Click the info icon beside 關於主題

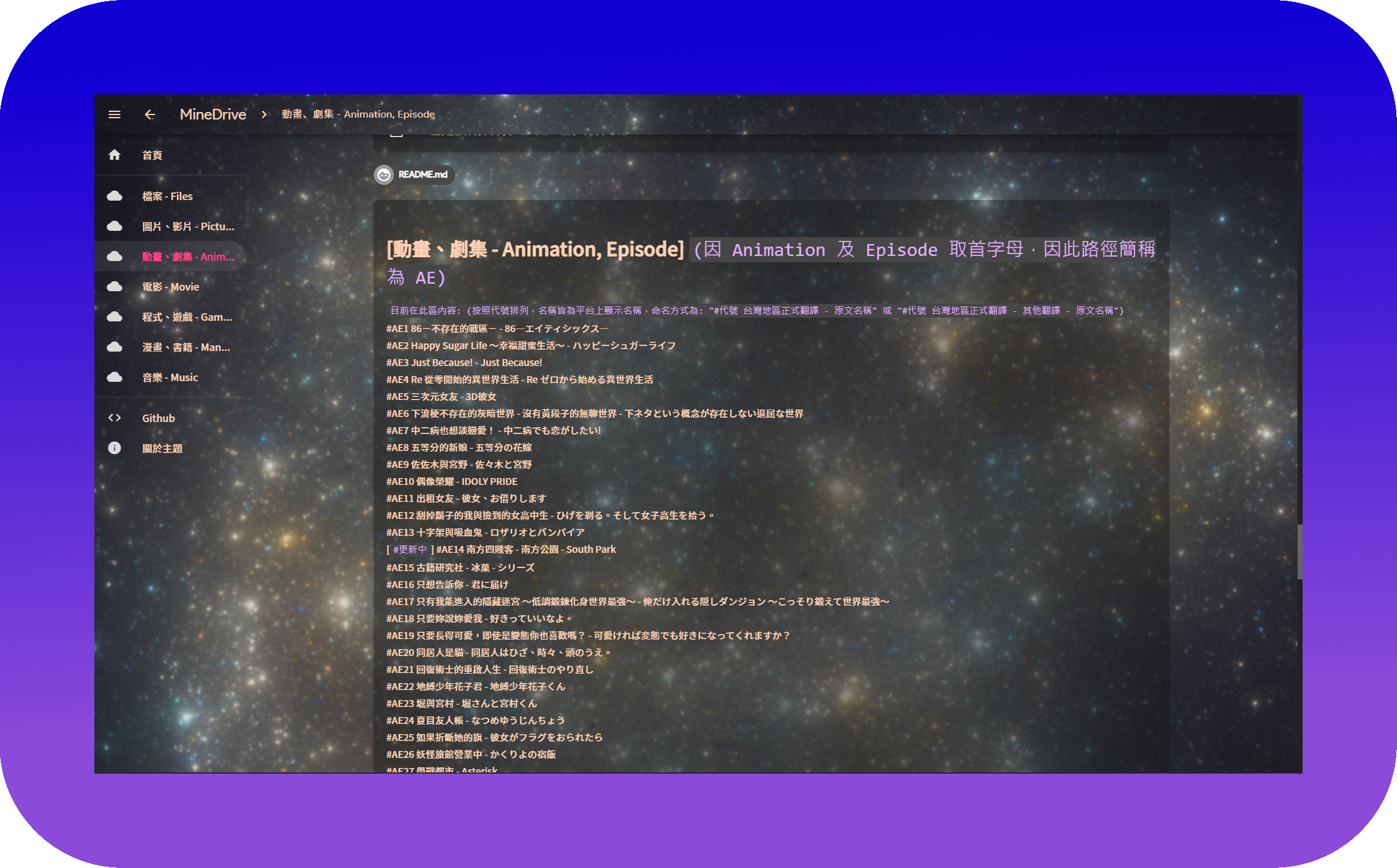pyautogui.click(x=115, y=448)
